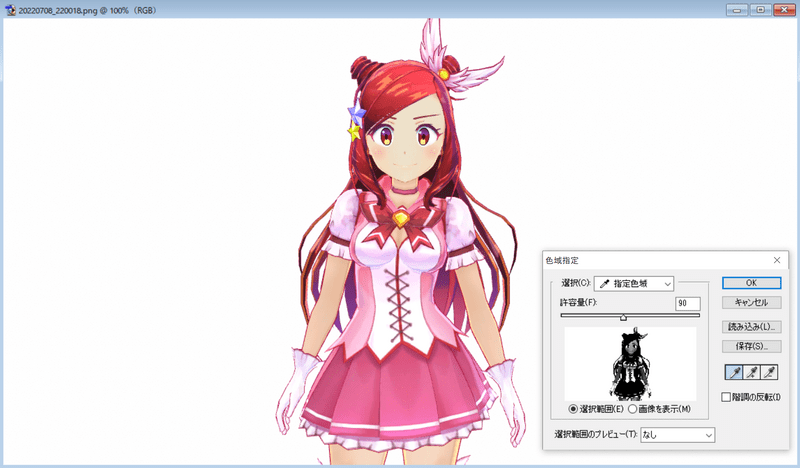Select the 選択範囲(E) radio button
The image size is (800, 468).
click(573, 409)
